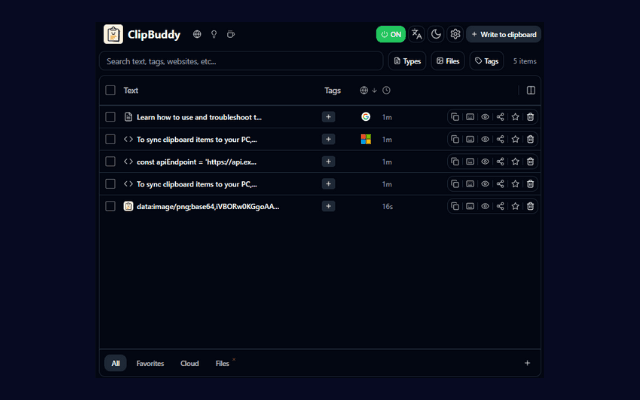
Task: Share the 'Learn how to use' item
Action: click(500, 117)
